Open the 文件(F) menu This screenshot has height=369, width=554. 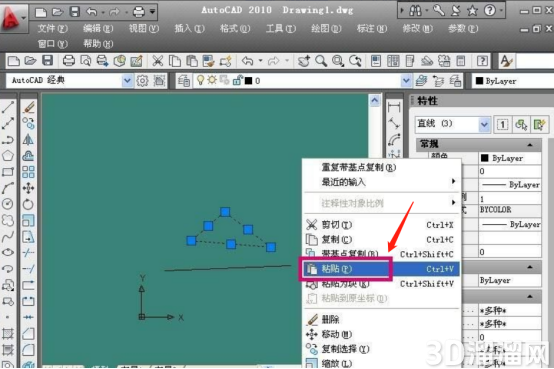53,28
